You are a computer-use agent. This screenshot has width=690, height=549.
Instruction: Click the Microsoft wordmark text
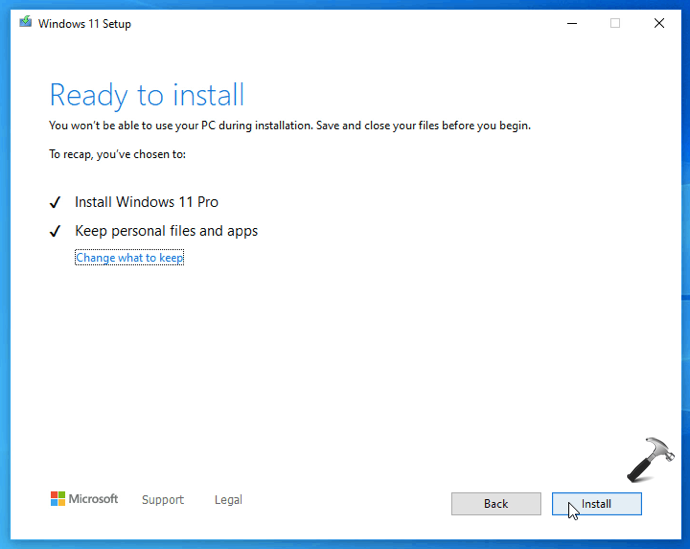click(94, 499)
